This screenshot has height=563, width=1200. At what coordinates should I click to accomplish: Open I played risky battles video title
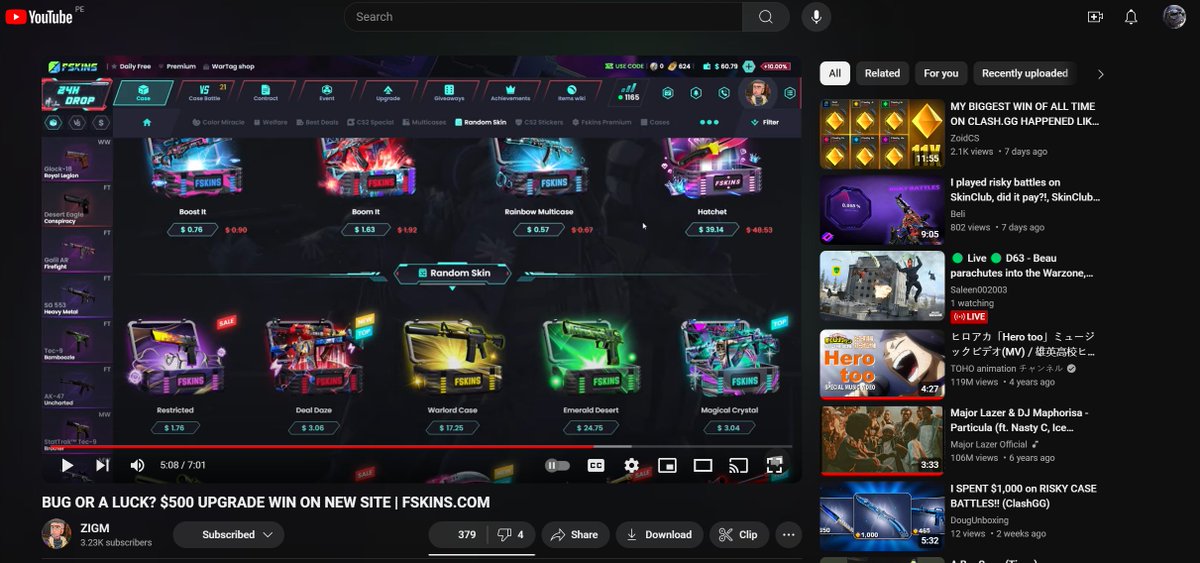tap(1023, 190)
